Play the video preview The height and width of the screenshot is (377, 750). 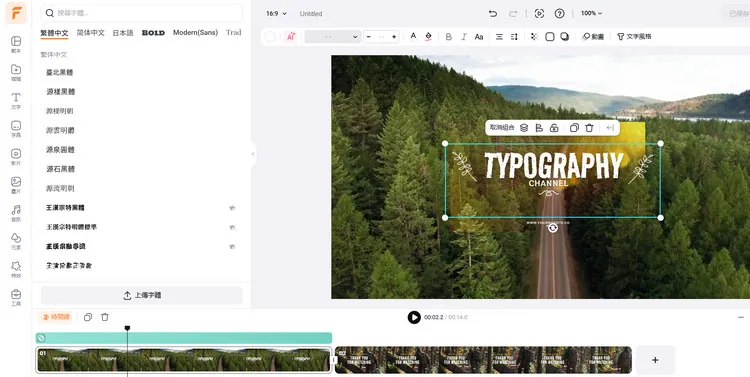coord(414,317)
